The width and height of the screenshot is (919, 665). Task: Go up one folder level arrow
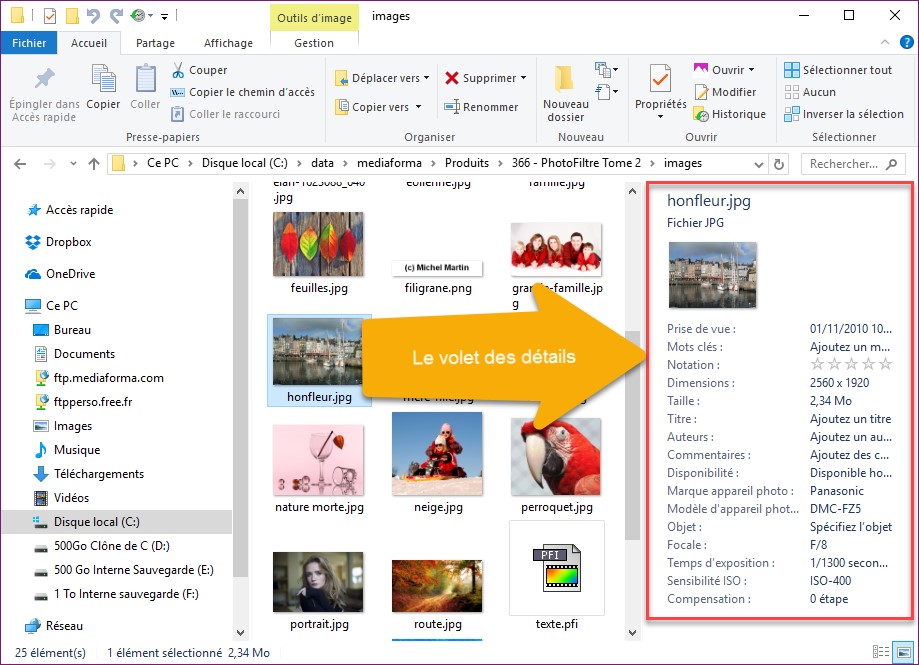94,164
